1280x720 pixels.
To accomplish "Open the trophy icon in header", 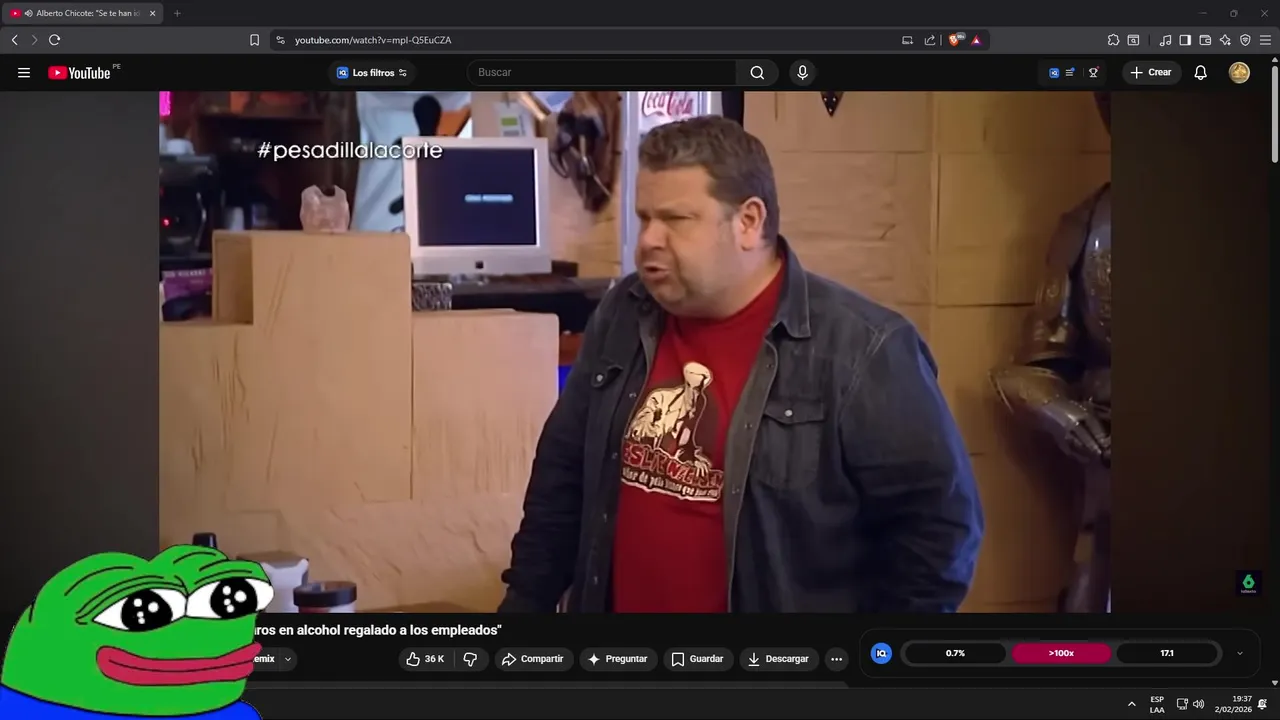I will pyautogui.click(x=1094, y=72).
